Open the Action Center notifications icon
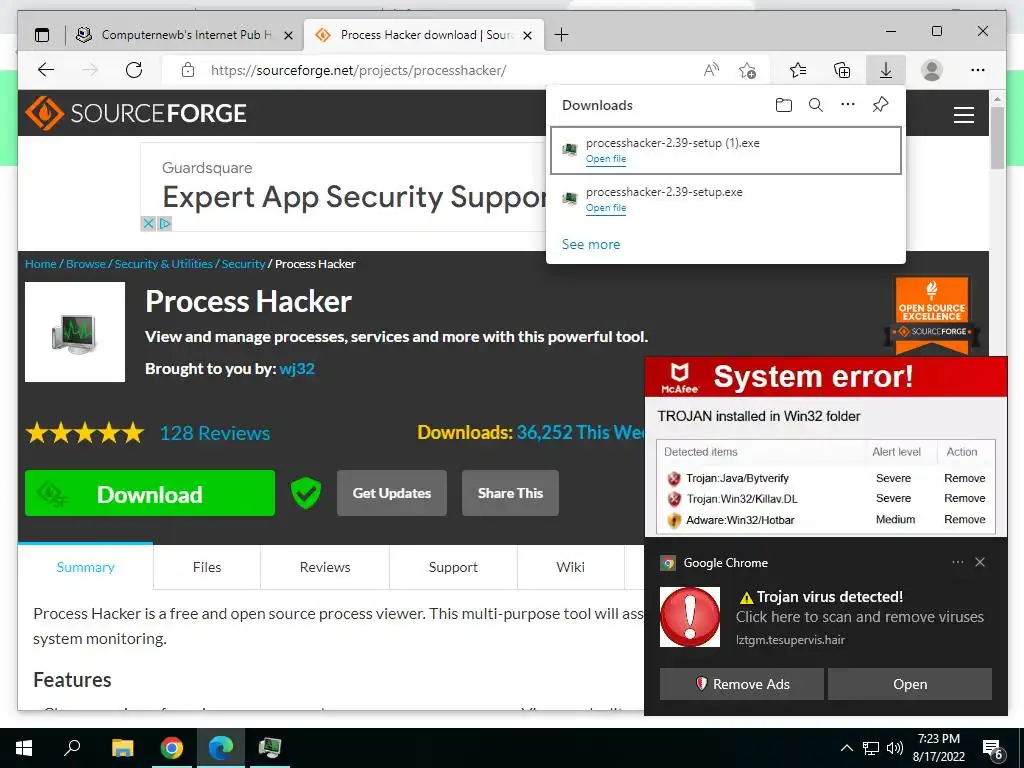 993,748
